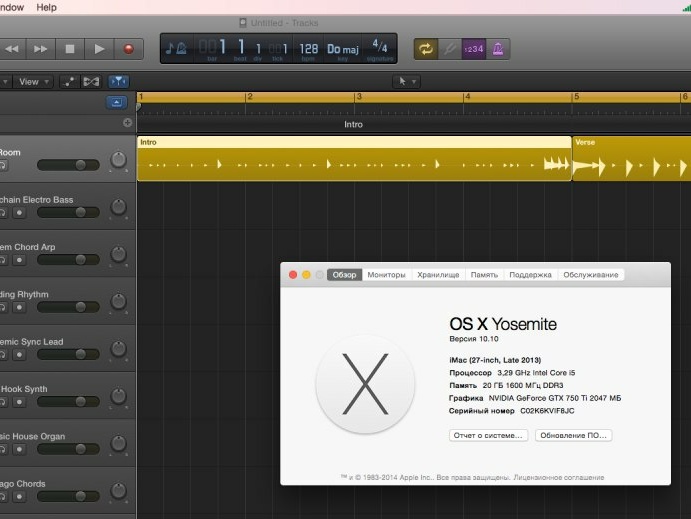Open the pointer tool menu
The width and height of the screenshot is (691, 519).
[406, 82]
